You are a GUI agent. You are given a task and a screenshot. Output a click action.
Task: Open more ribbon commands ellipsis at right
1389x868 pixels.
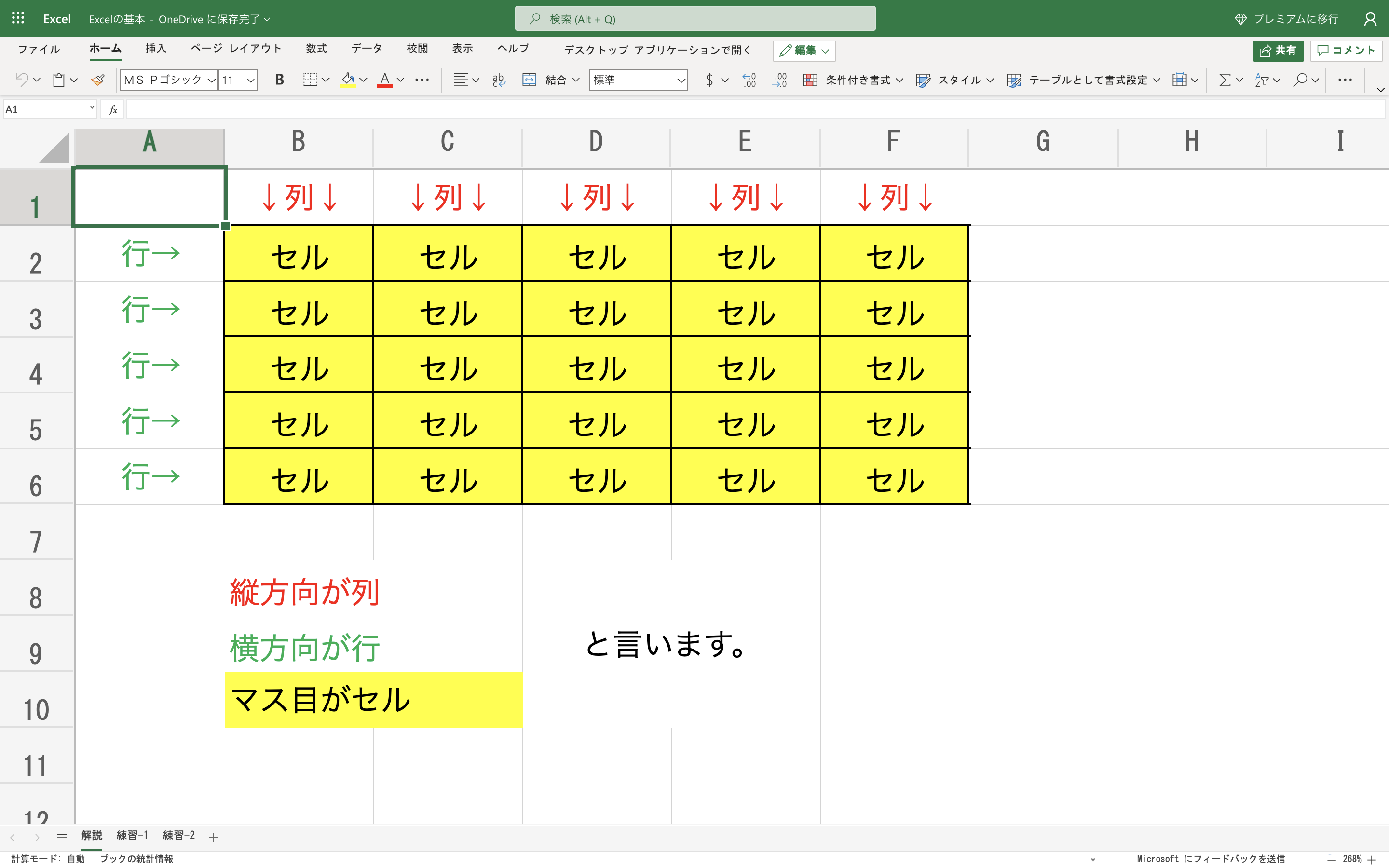tap(1345, 80)
